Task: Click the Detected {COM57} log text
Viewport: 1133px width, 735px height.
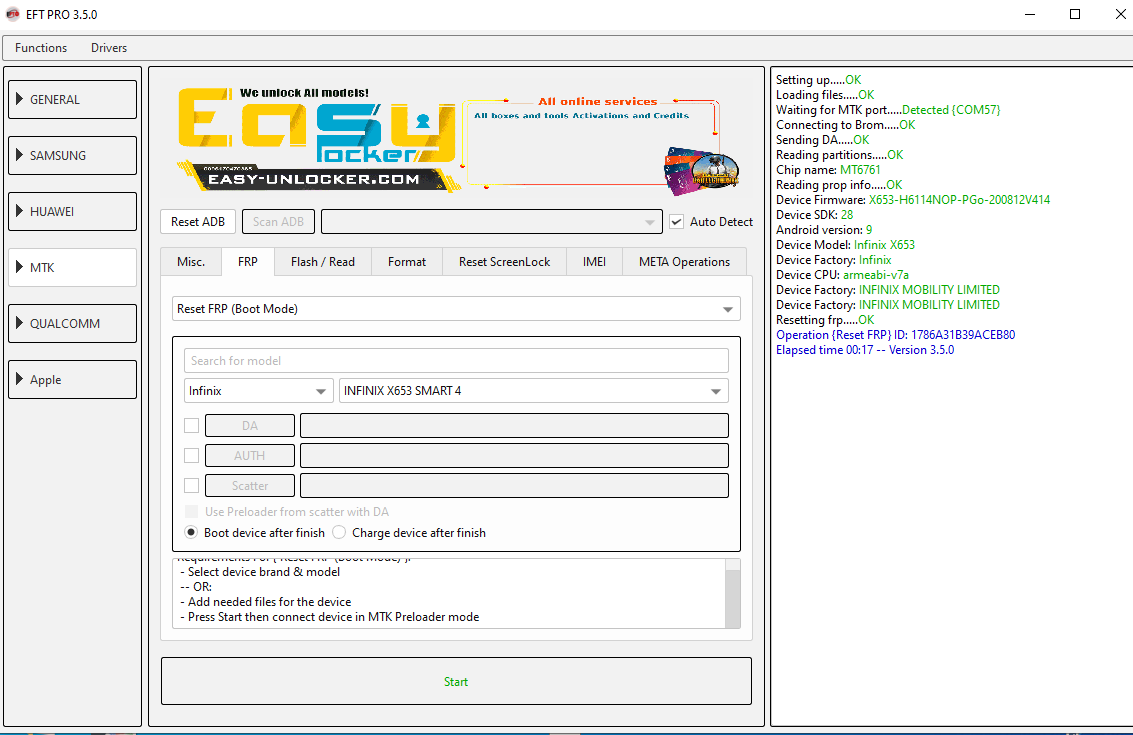Action: (x=951, y=110)
